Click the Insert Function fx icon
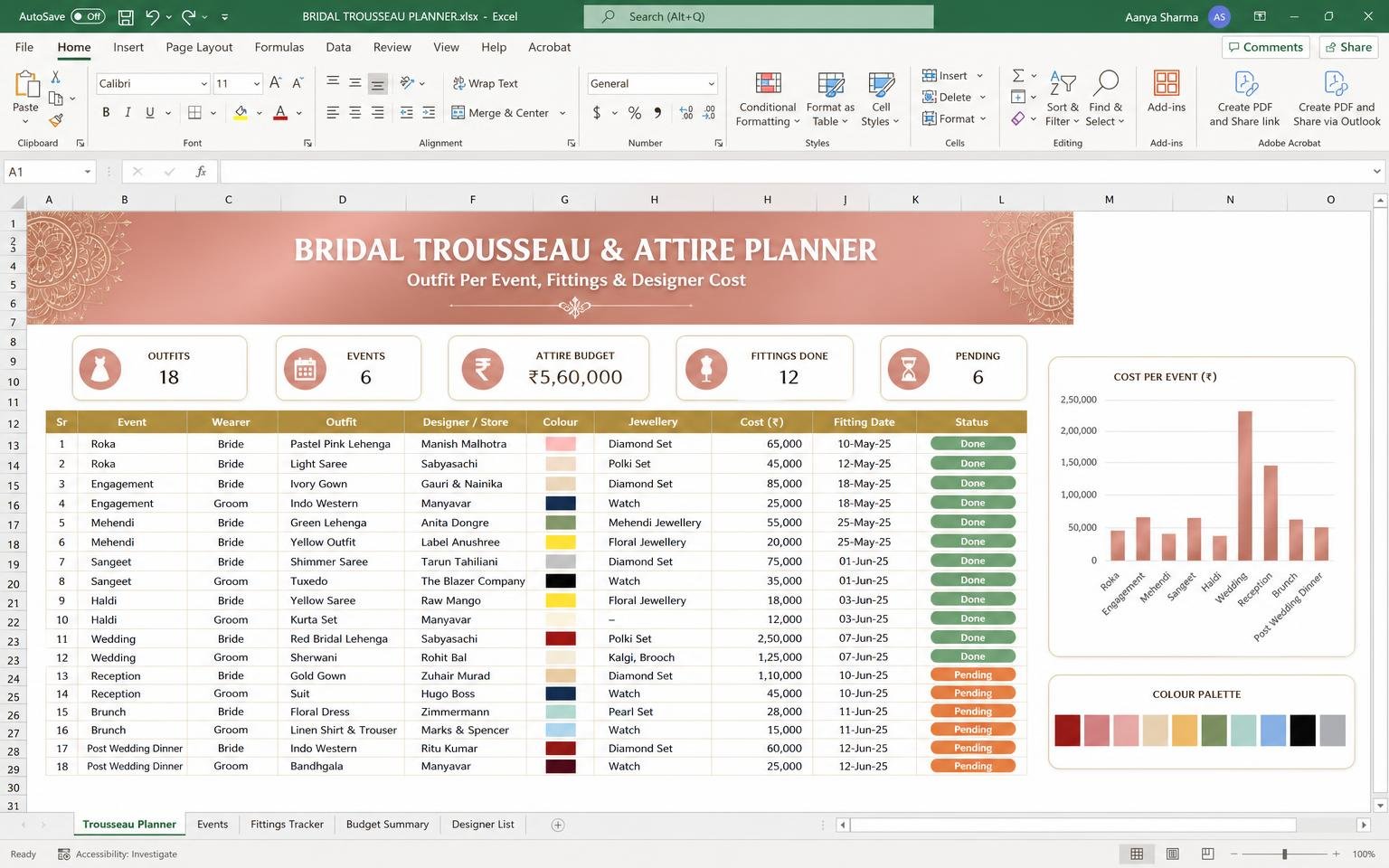This screenshot has height=868, width=1389. [201, 172]
